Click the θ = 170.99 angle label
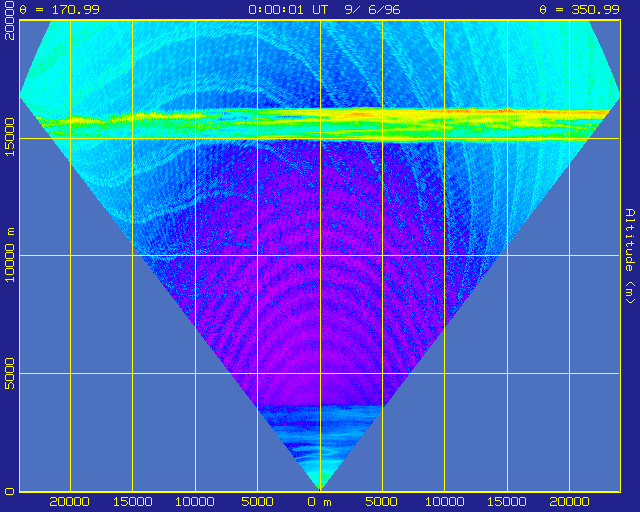 coord(60,9)
